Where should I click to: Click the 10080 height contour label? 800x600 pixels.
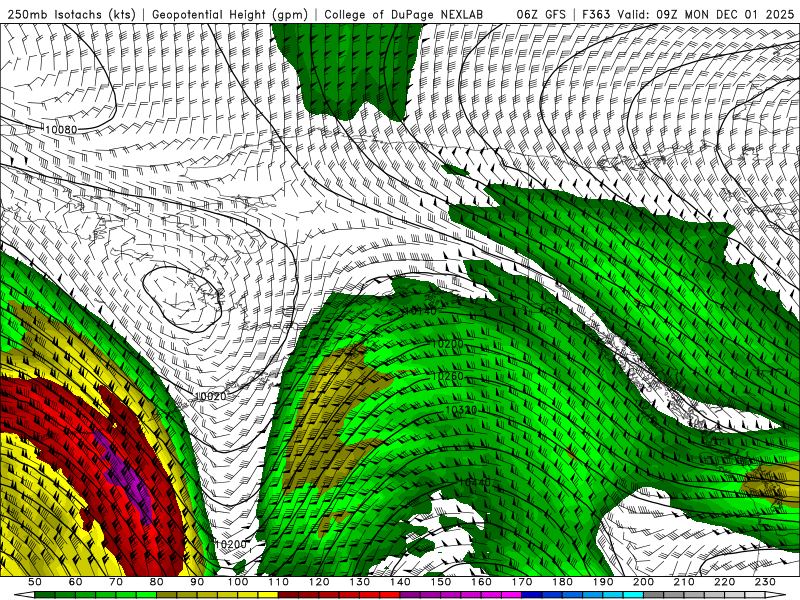click(x=61, y=130)
